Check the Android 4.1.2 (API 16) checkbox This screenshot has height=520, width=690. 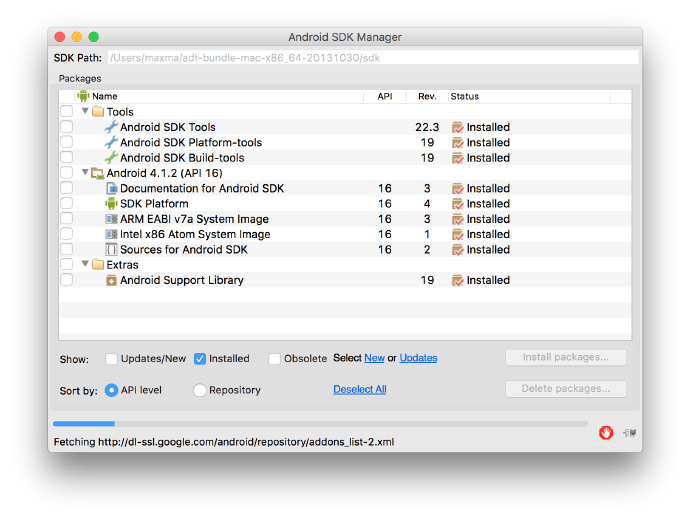[x=66, y=172]
